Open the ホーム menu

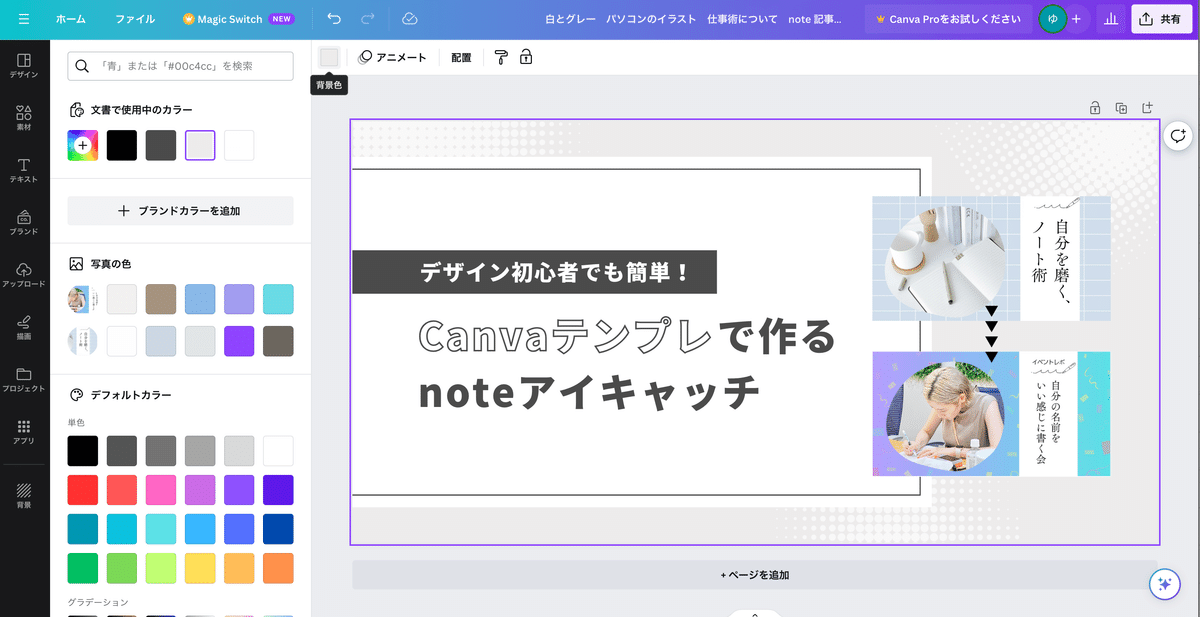pyautogui.click(x=71, y=19)
